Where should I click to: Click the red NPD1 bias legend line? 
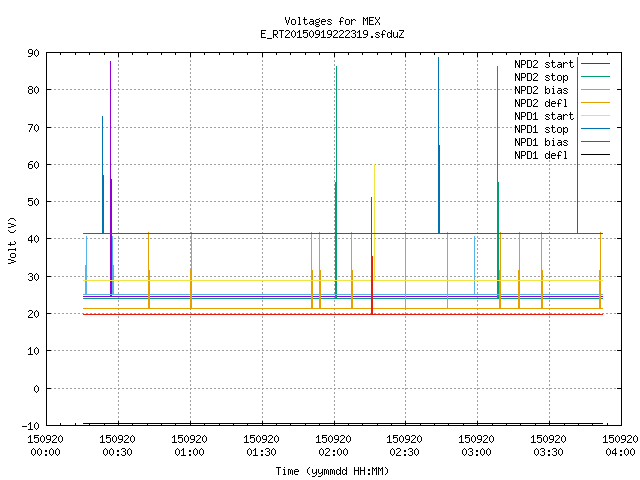point(595,142)
